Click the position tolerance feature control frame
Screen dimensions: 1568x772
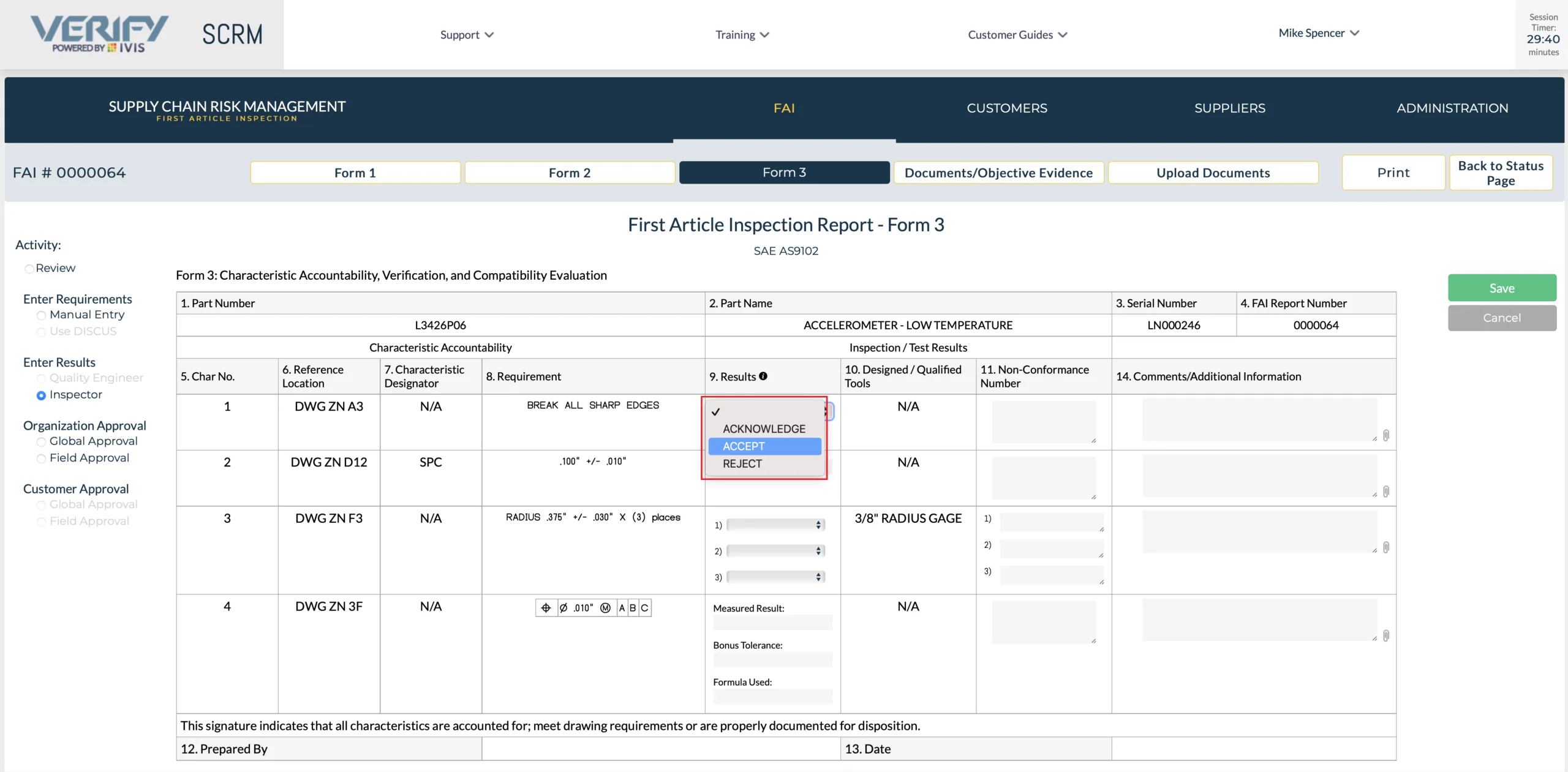(x=593, y=608)
